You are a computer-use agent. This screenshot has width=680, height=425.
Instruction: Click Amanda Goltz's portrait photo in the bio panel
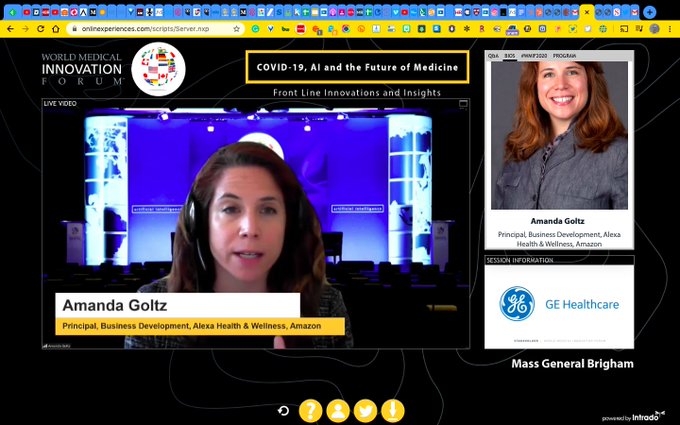(x=559, y=135)
